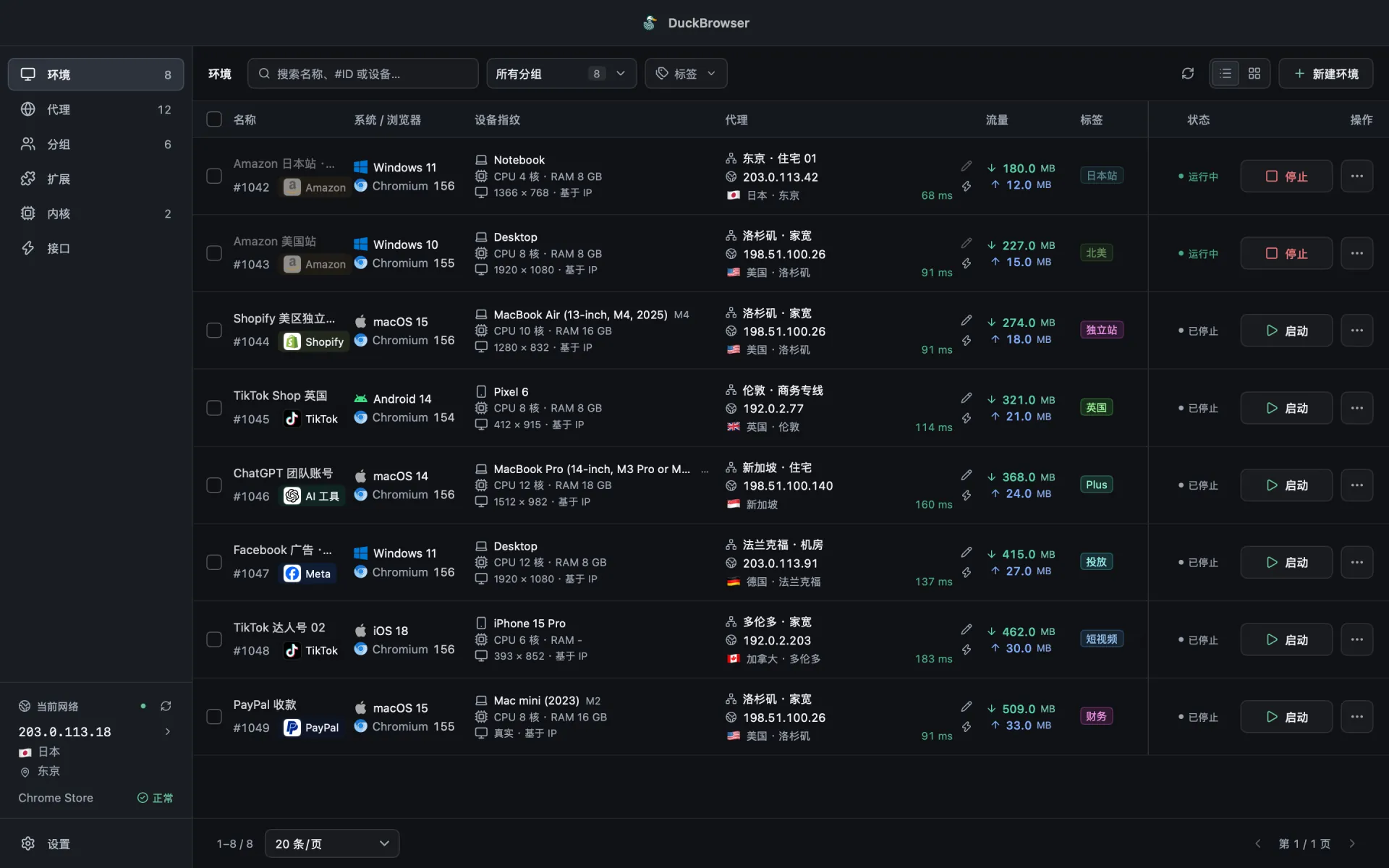Start the TikTok 达人号 02 environment

point(1286,639)
